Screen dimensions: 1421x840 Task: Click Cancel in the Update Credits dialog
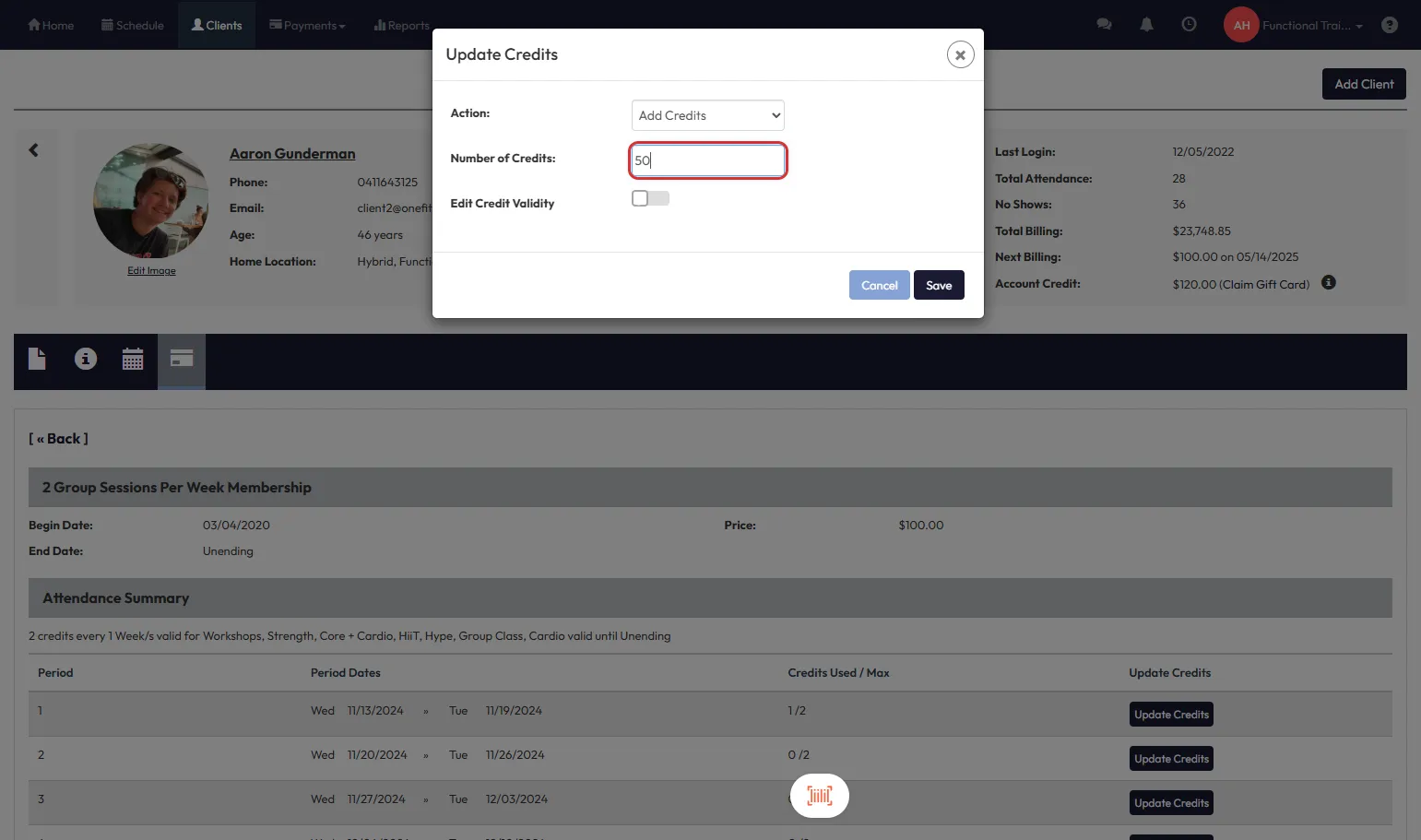coord(879,285)
